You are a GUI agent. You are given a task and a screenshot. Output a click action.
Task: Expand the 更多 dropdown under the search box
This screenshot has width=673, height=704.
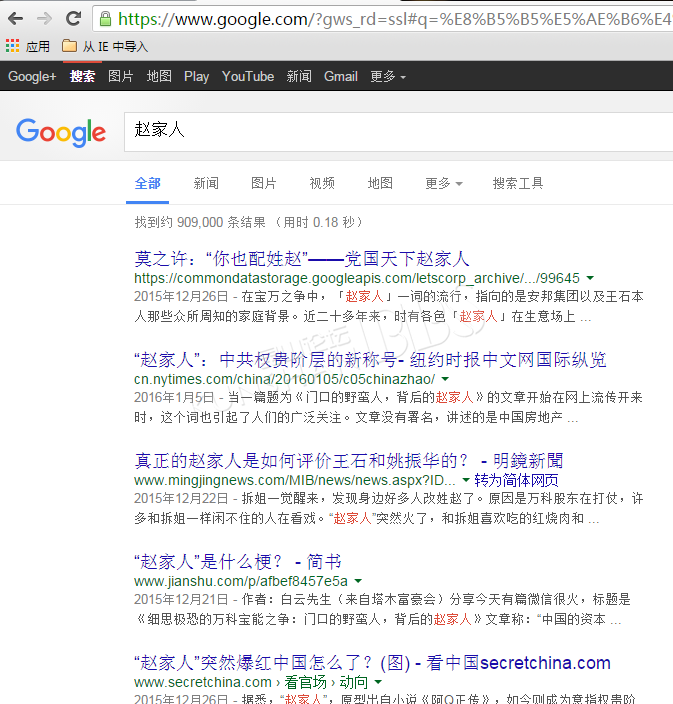coord(444,183)
